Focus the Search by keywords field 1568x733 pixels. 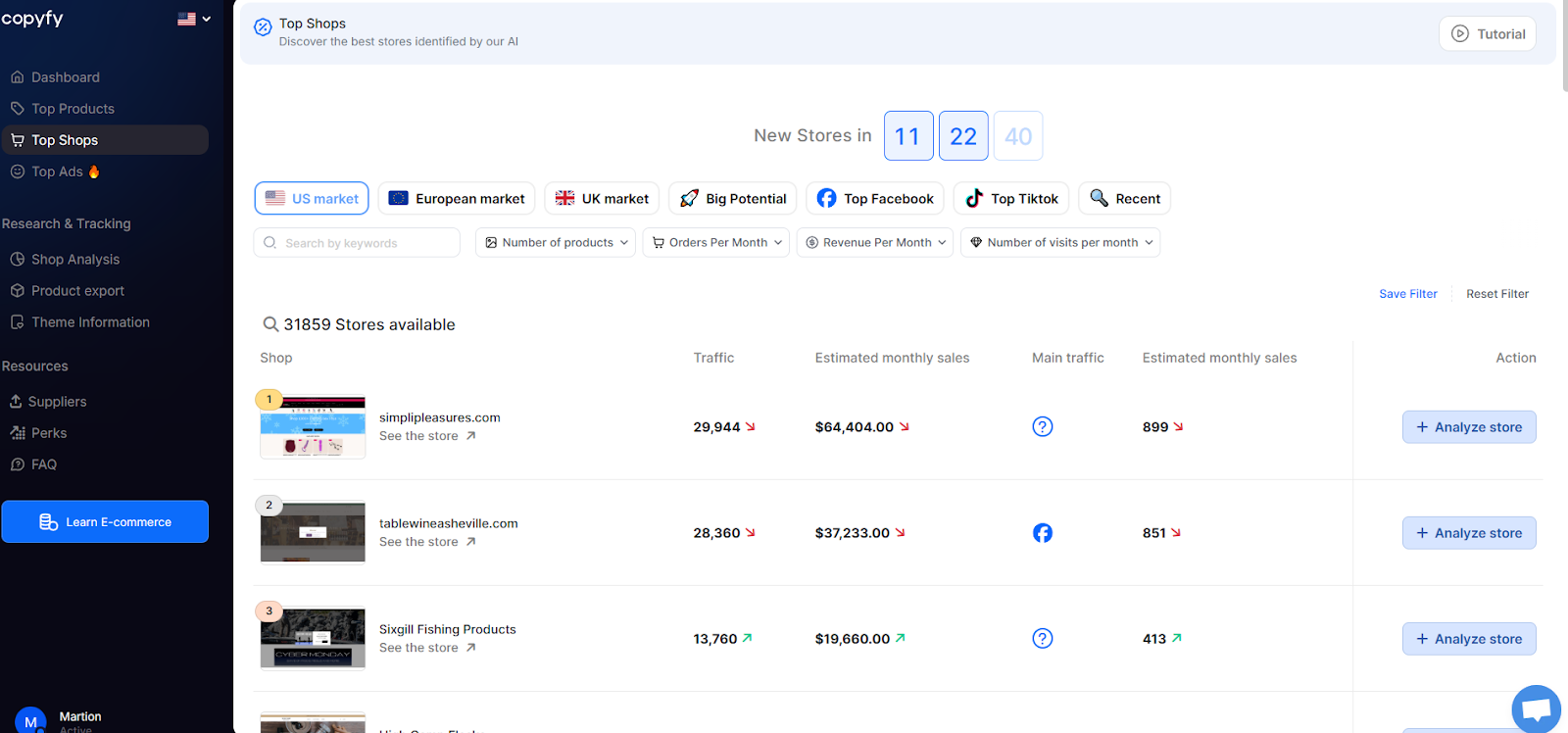(357, 242)
